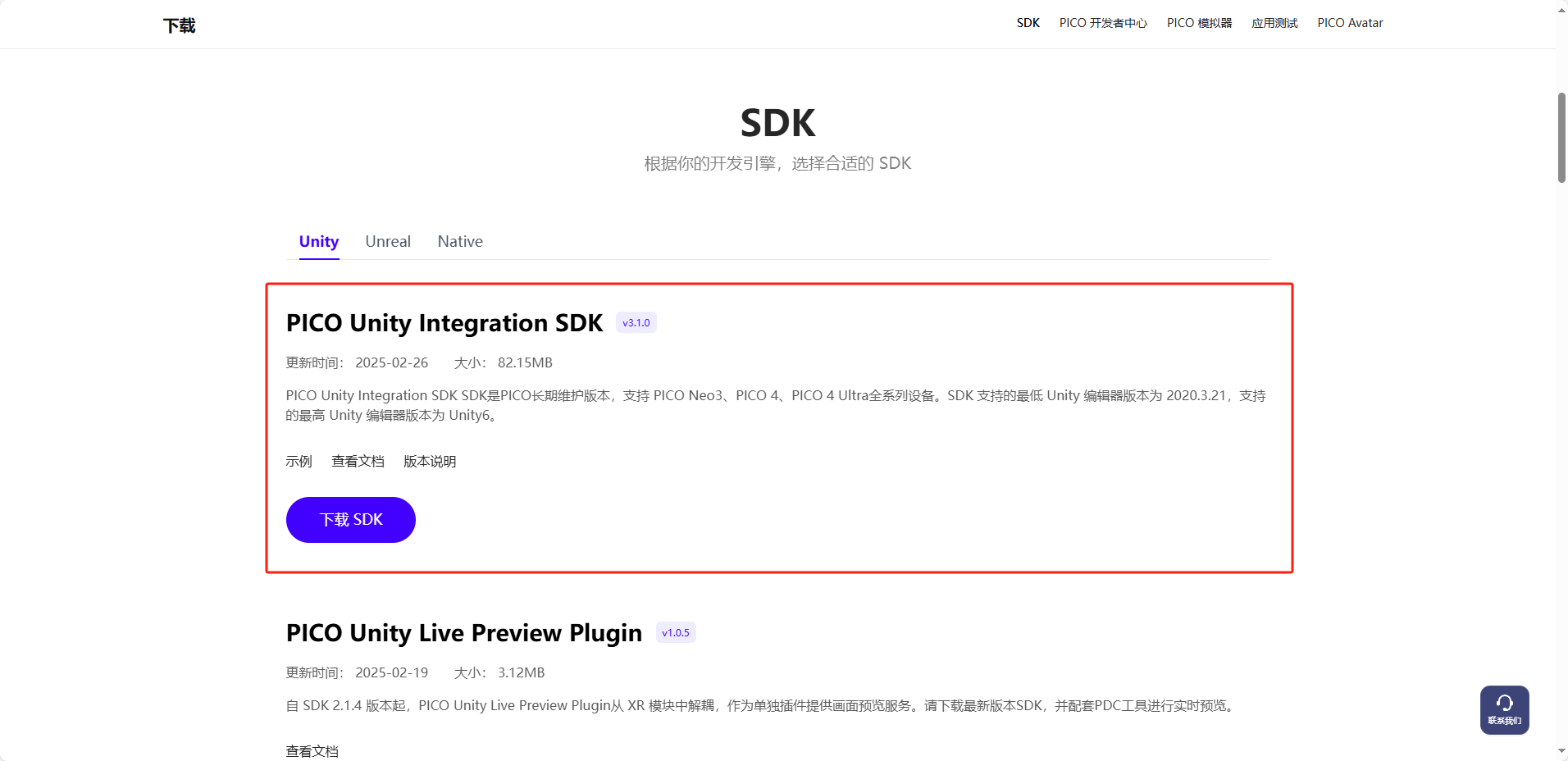Image resolution: width=1568 pixels, height=761 pixels.
Task: Open the 联系我们 headset contact icon
Action: pyautogui.click(x=1502, y=709)
